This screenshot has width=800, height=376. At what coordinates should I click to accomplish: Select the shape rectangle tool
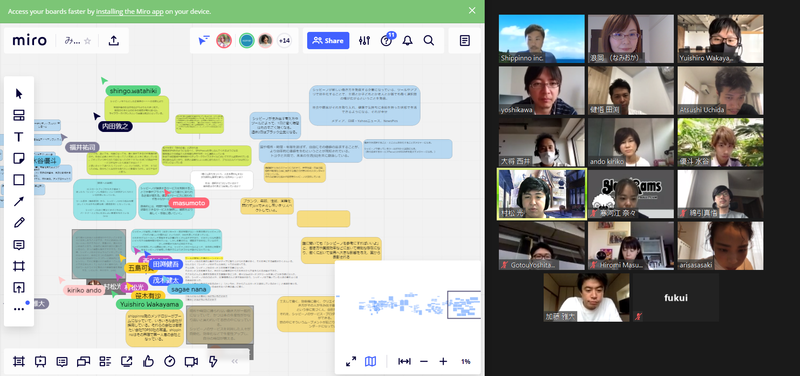point(19,180)
